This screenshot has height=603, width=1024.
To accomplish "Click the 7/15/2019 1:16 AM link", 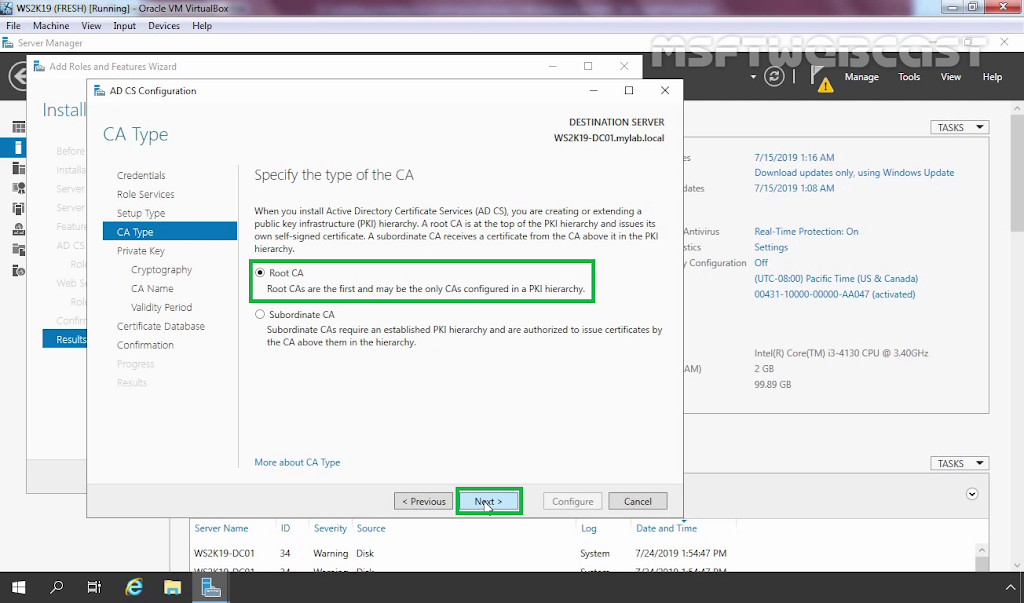I will [794, 157].
